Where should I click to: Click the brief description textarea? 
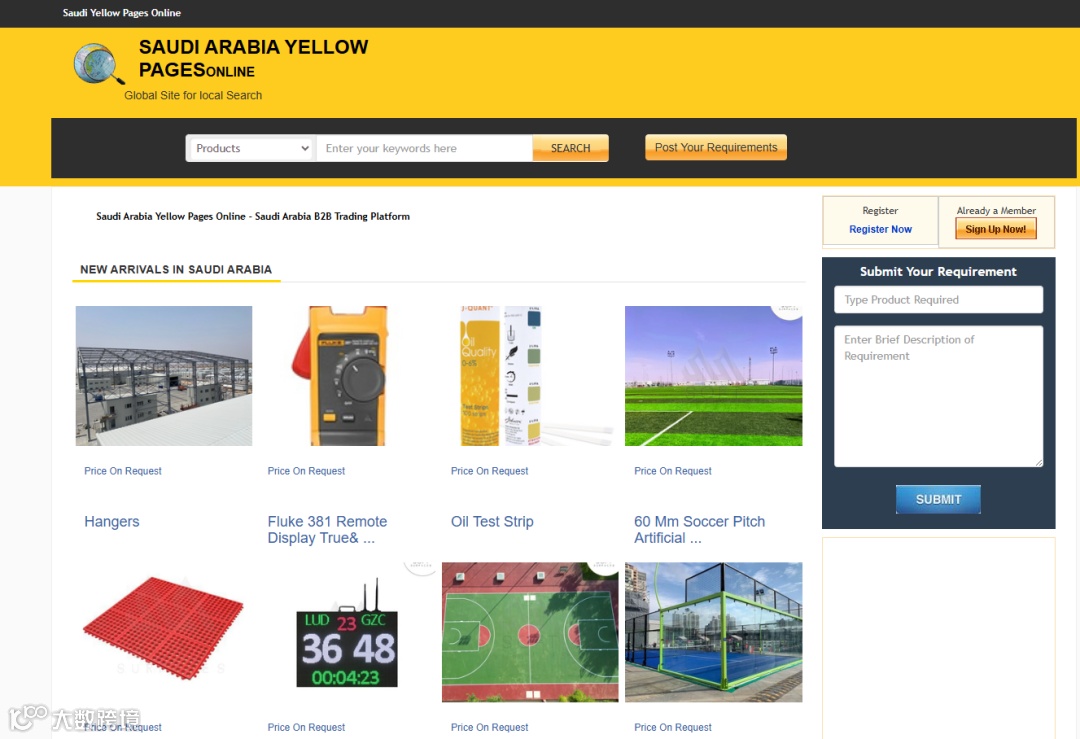[x=938, y=396]
